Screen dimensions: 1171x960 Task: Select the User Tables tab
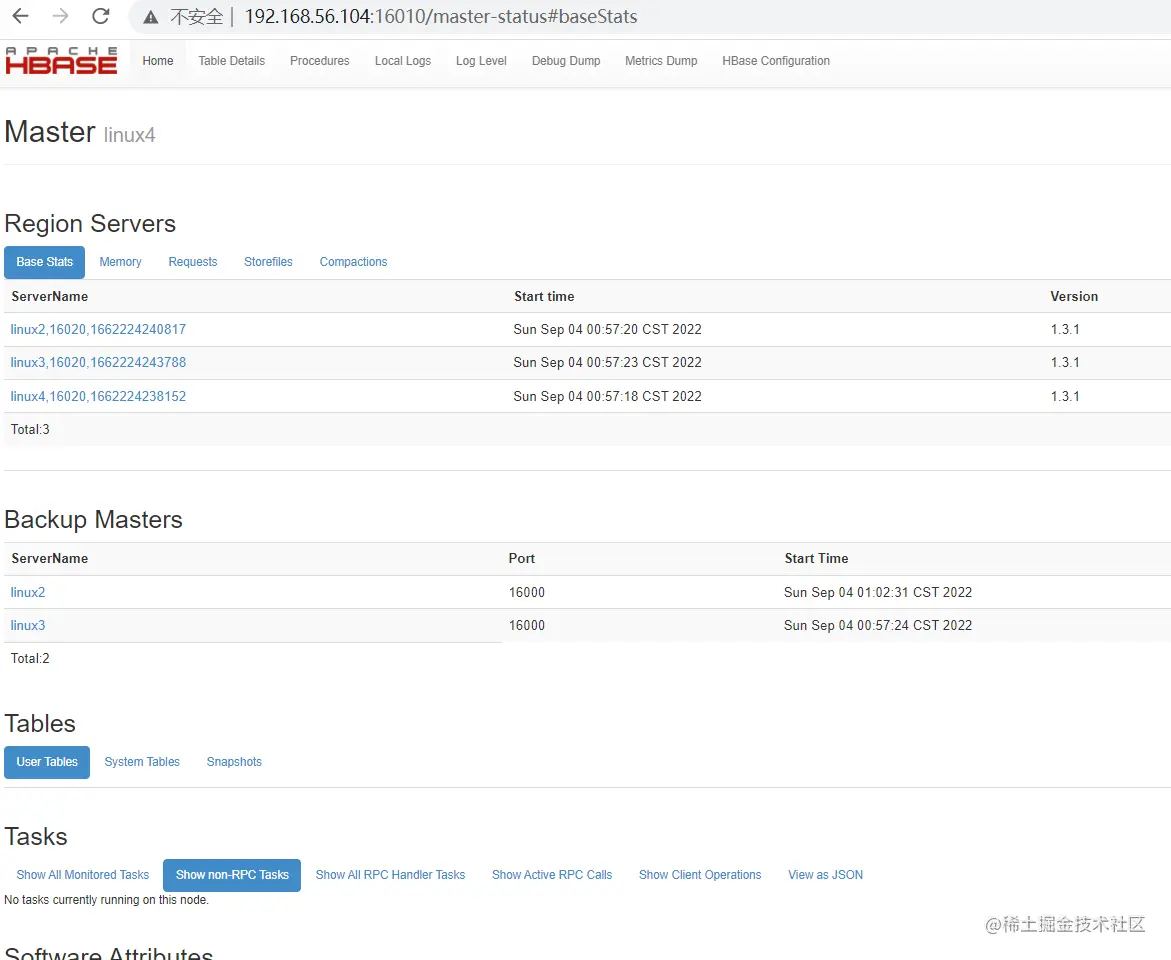coord(47,762)
